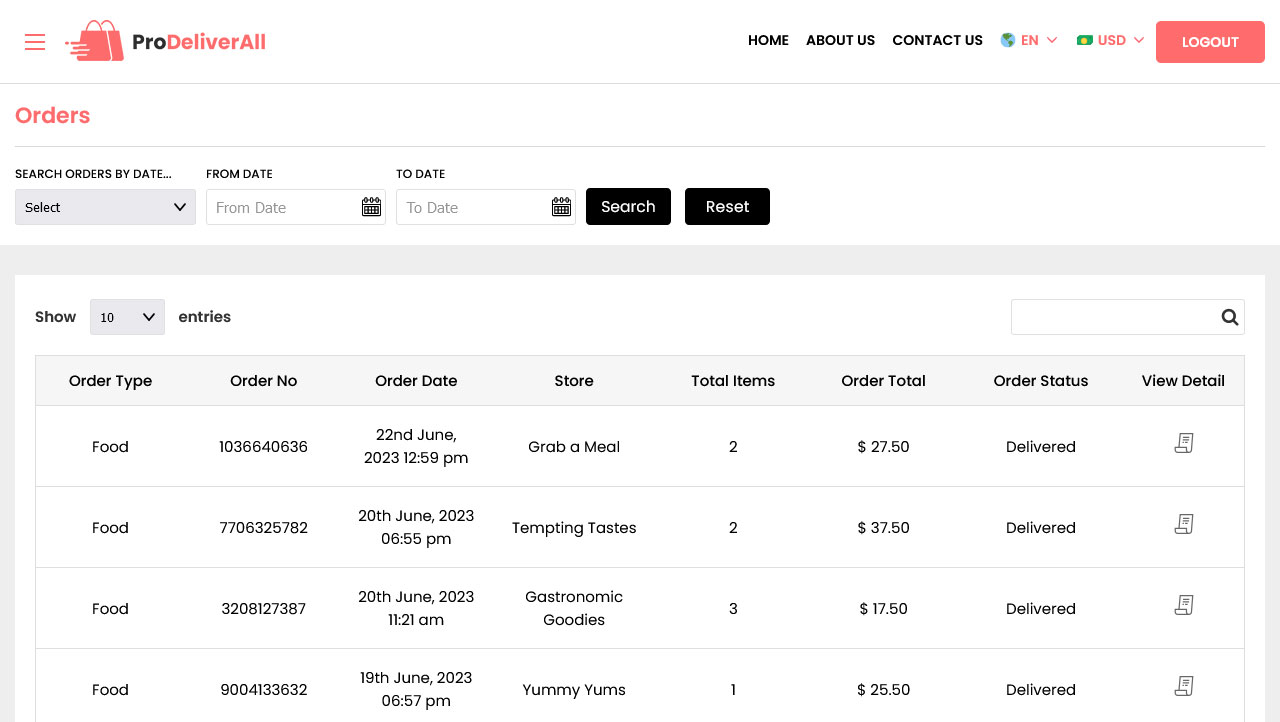This screenshot has width=1280, height=722.
Task: Go to HOME page
Action: point(768,40)
